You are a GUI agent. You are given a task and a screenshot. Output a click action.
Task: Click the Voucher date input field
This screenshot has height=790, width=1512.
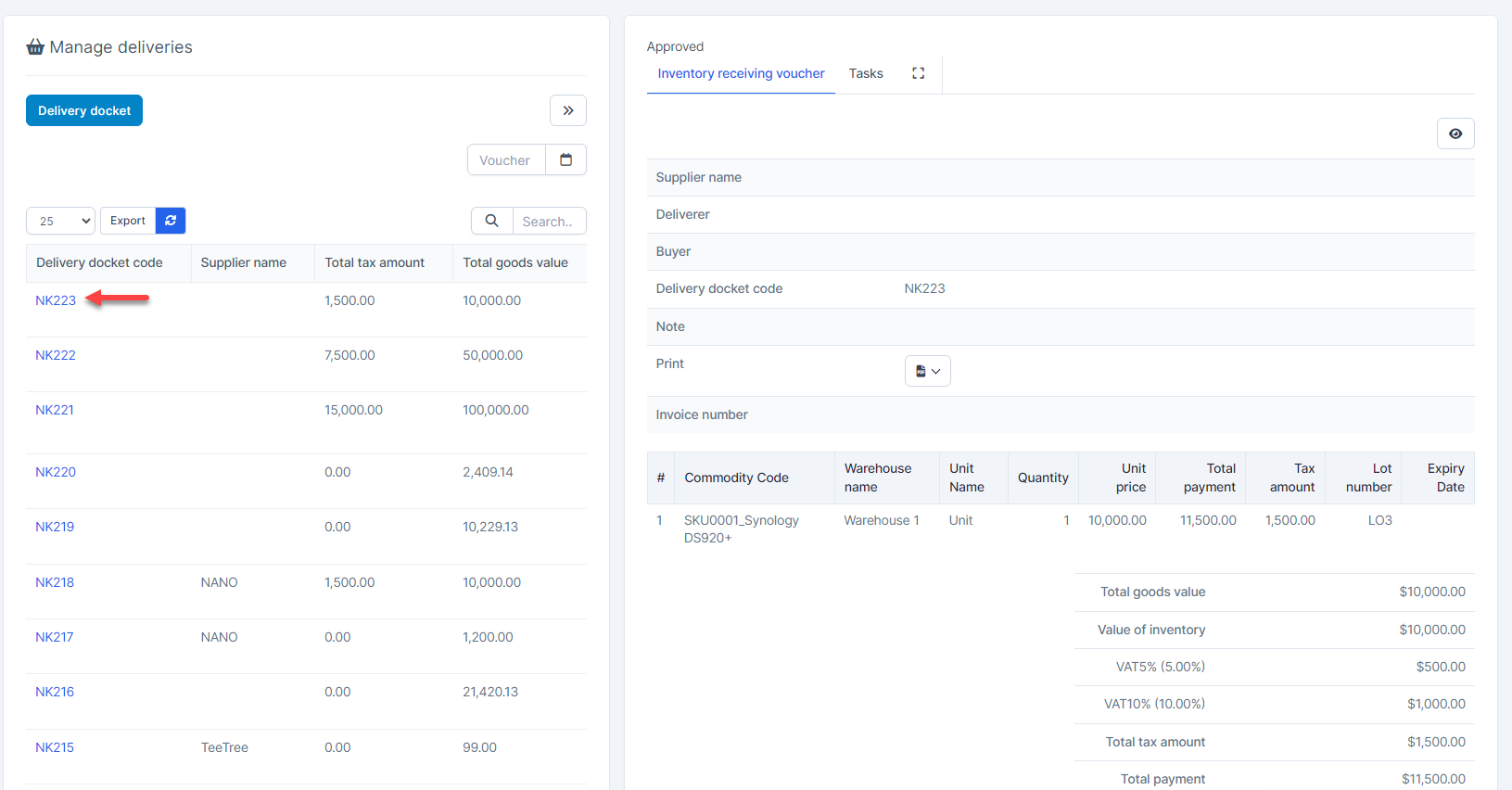coord(506,159)
